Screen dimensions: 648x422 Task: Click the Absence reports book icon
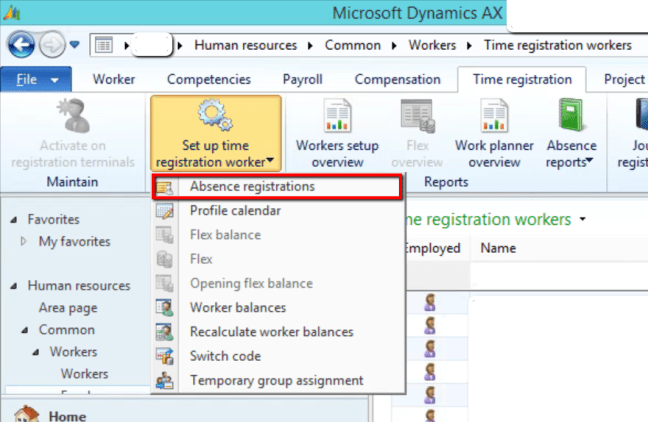tap(571, 118)
